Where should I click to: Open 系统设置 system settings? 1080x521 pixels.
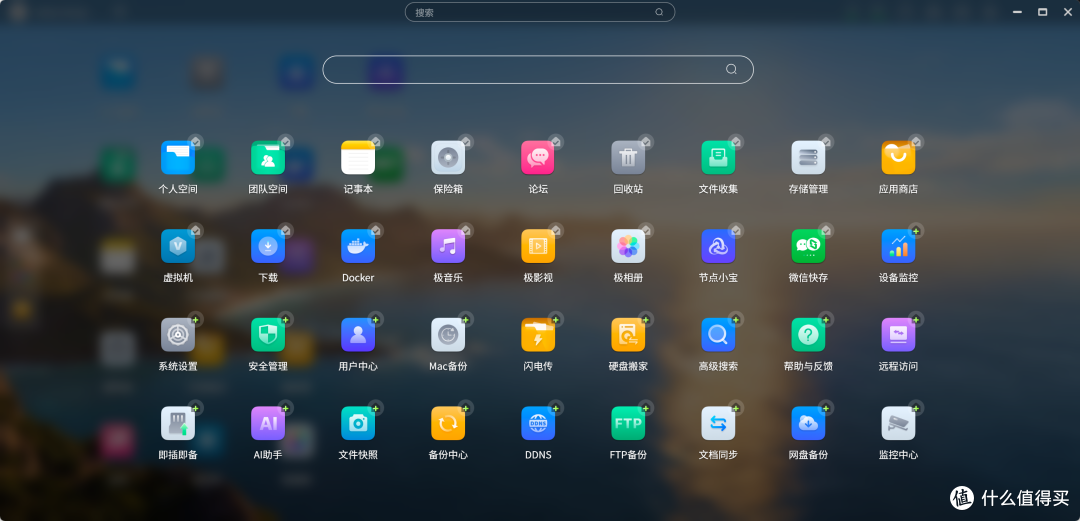(x=178, y=335)
